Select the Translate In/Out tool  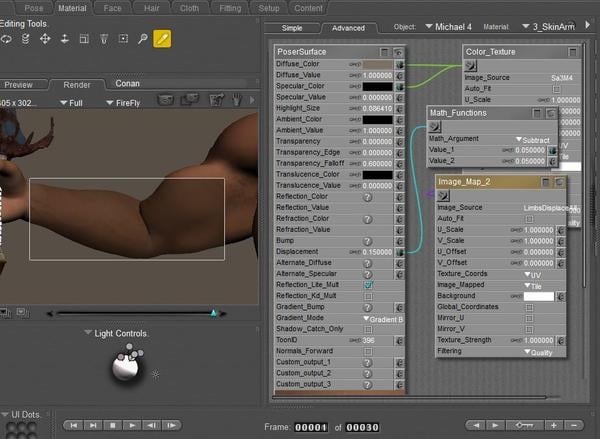(x=65, y=39)
